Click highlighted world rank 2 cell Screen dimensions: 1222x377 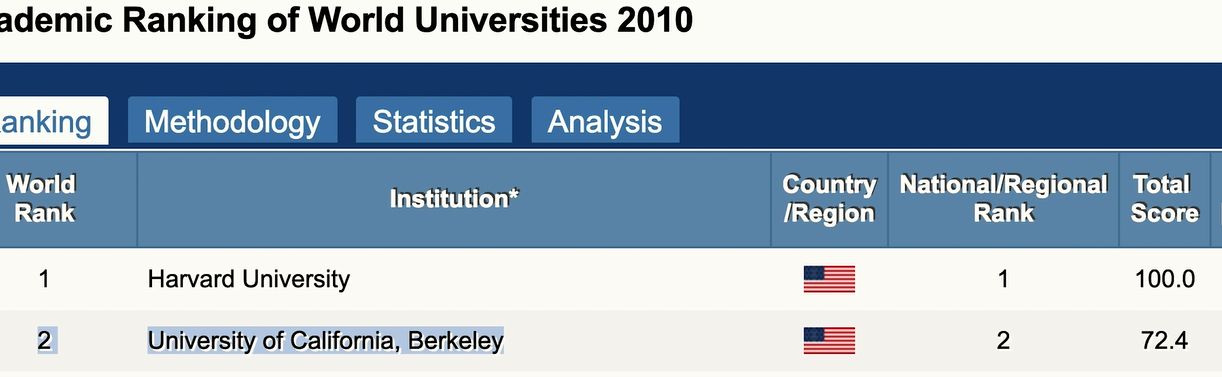coord(44,341)
